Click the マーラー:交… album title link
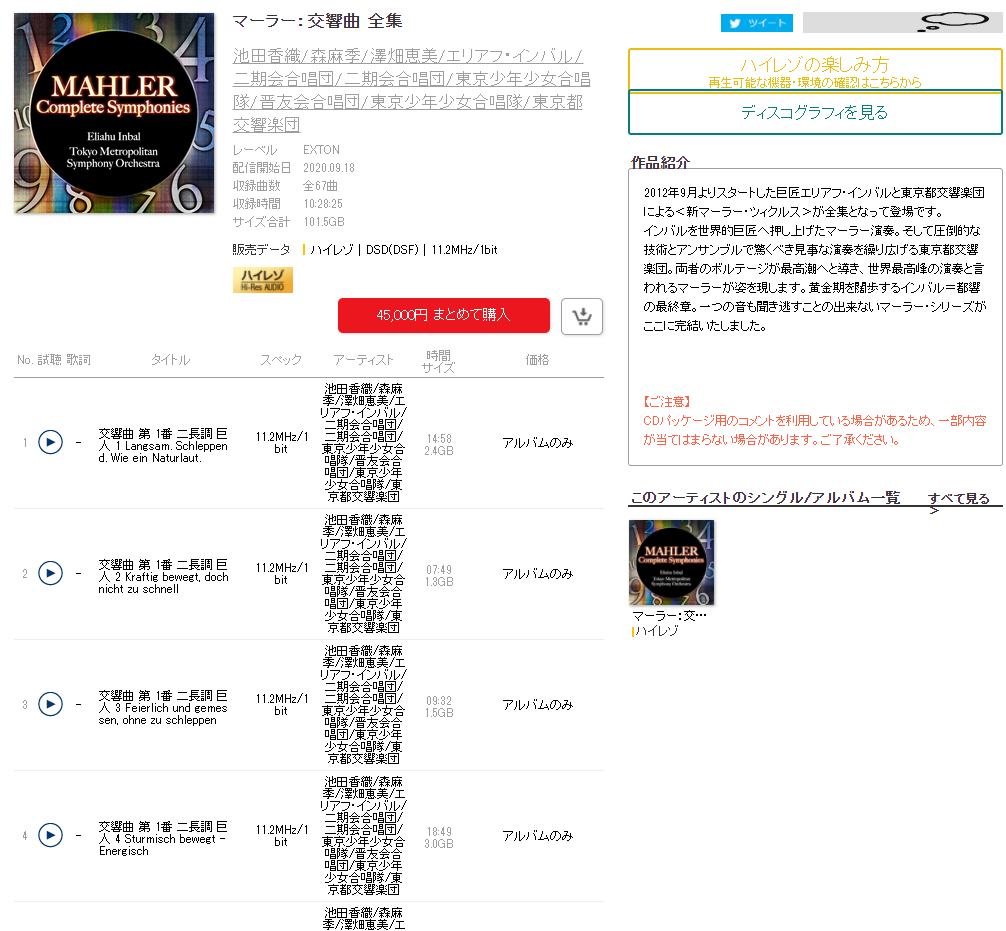1006x931 pixels. click(x=669, y=615)
